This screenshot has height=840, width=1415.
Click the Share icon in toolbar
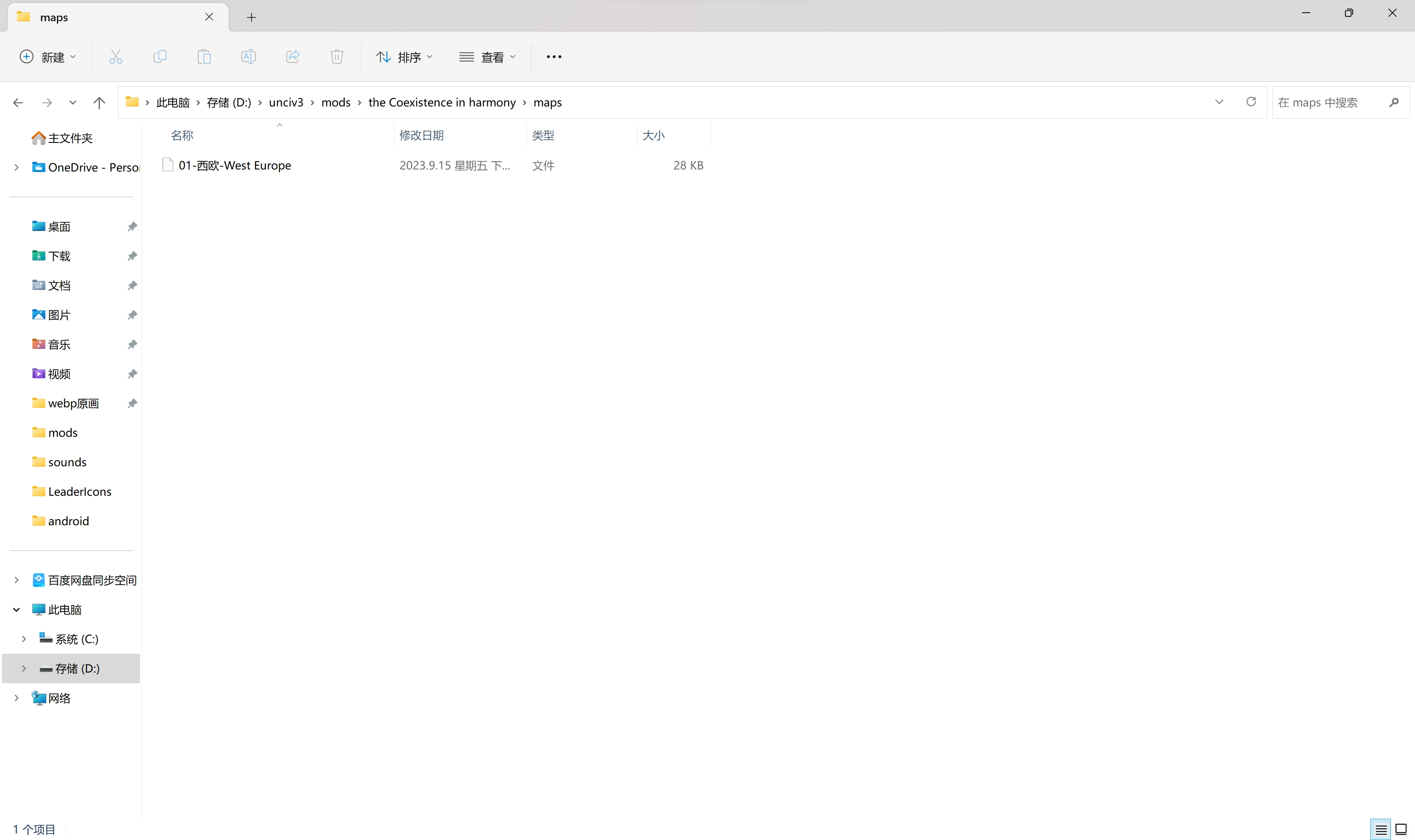pos(293,56)
